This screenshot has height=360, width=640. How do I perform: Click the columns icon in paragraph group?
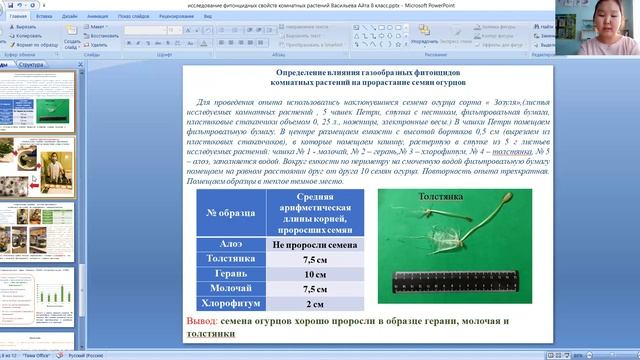(261, 43)
